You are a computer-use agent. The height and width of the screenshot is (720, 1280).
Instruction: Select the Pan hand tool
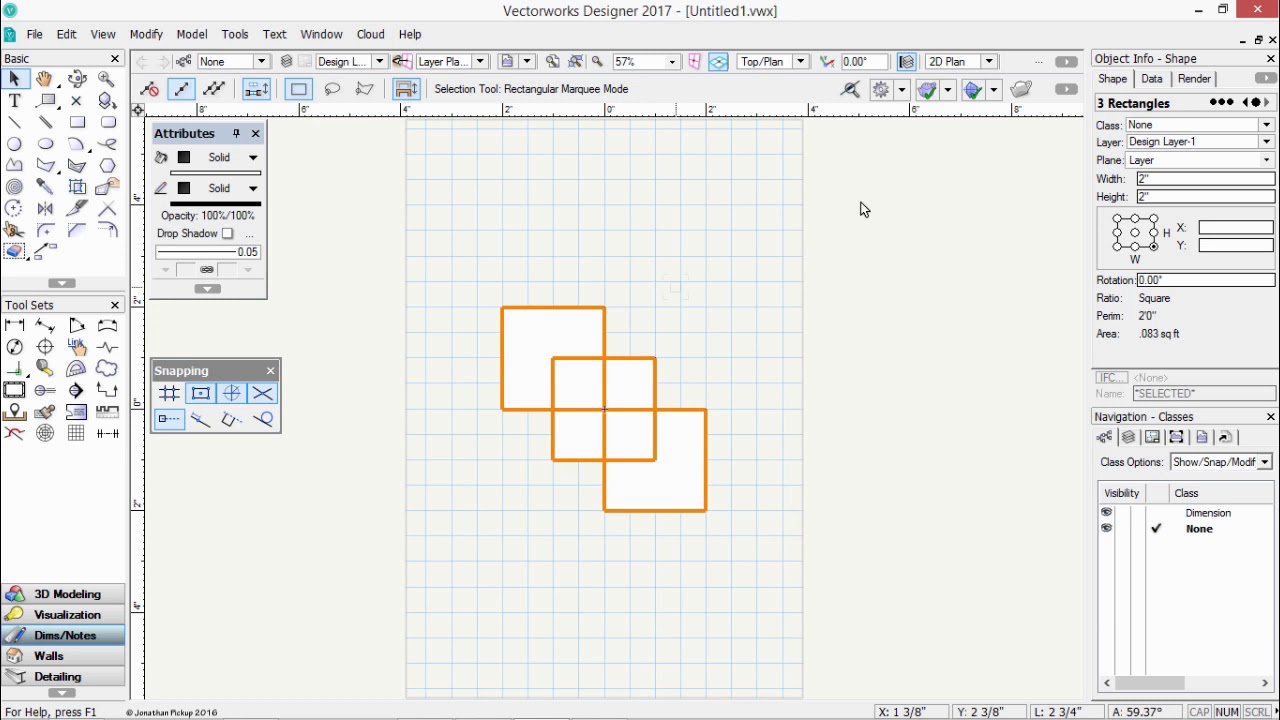45,79
